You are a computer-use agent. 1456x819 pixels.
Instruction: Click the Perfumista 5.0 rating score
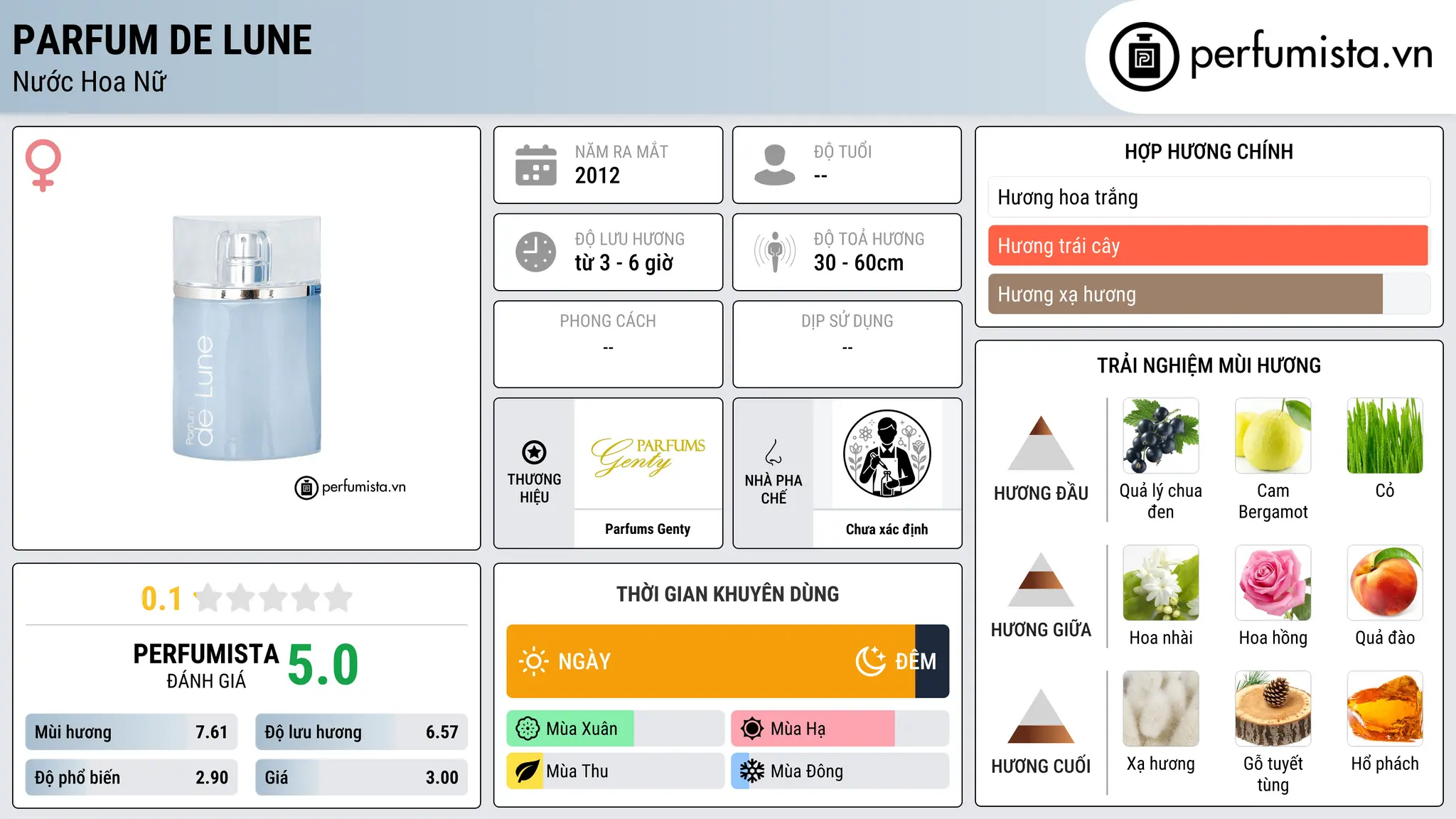pyautogui.click(x=323, y=665)
